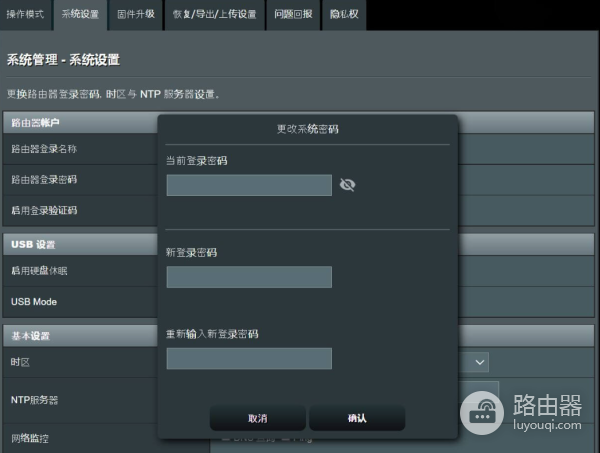Click the 路由器登录密码 row label
This screenshot has height=453, width=600.
tap(44, 180)
